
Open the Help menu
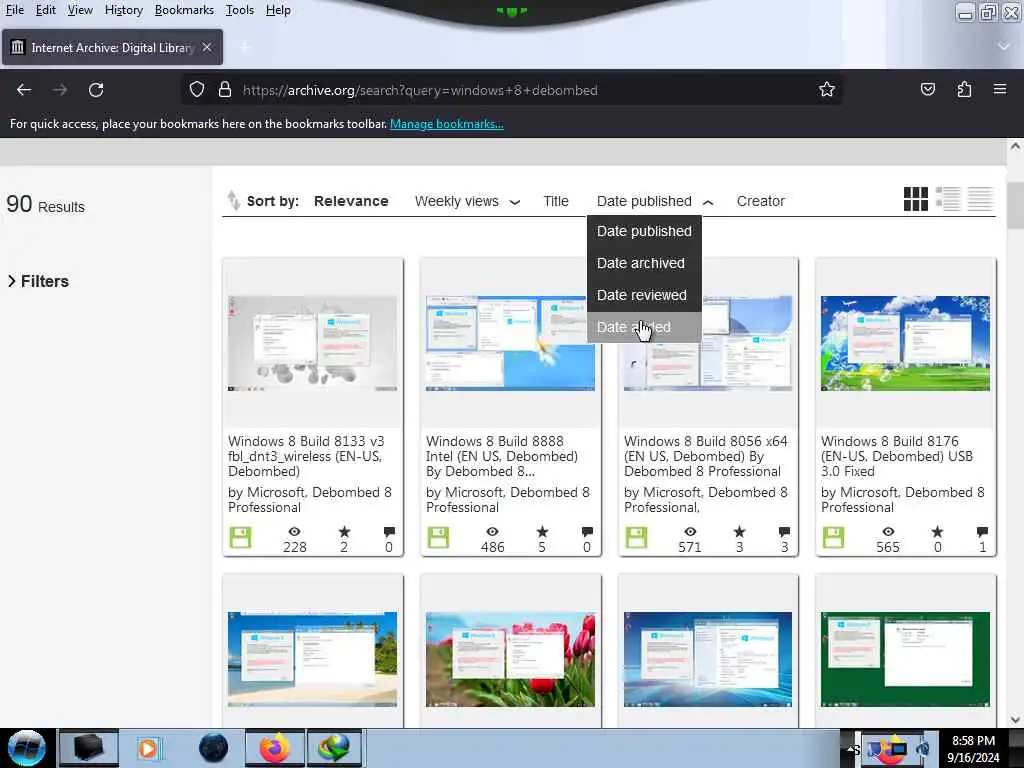pyautogui.click(x=278, y=10)
